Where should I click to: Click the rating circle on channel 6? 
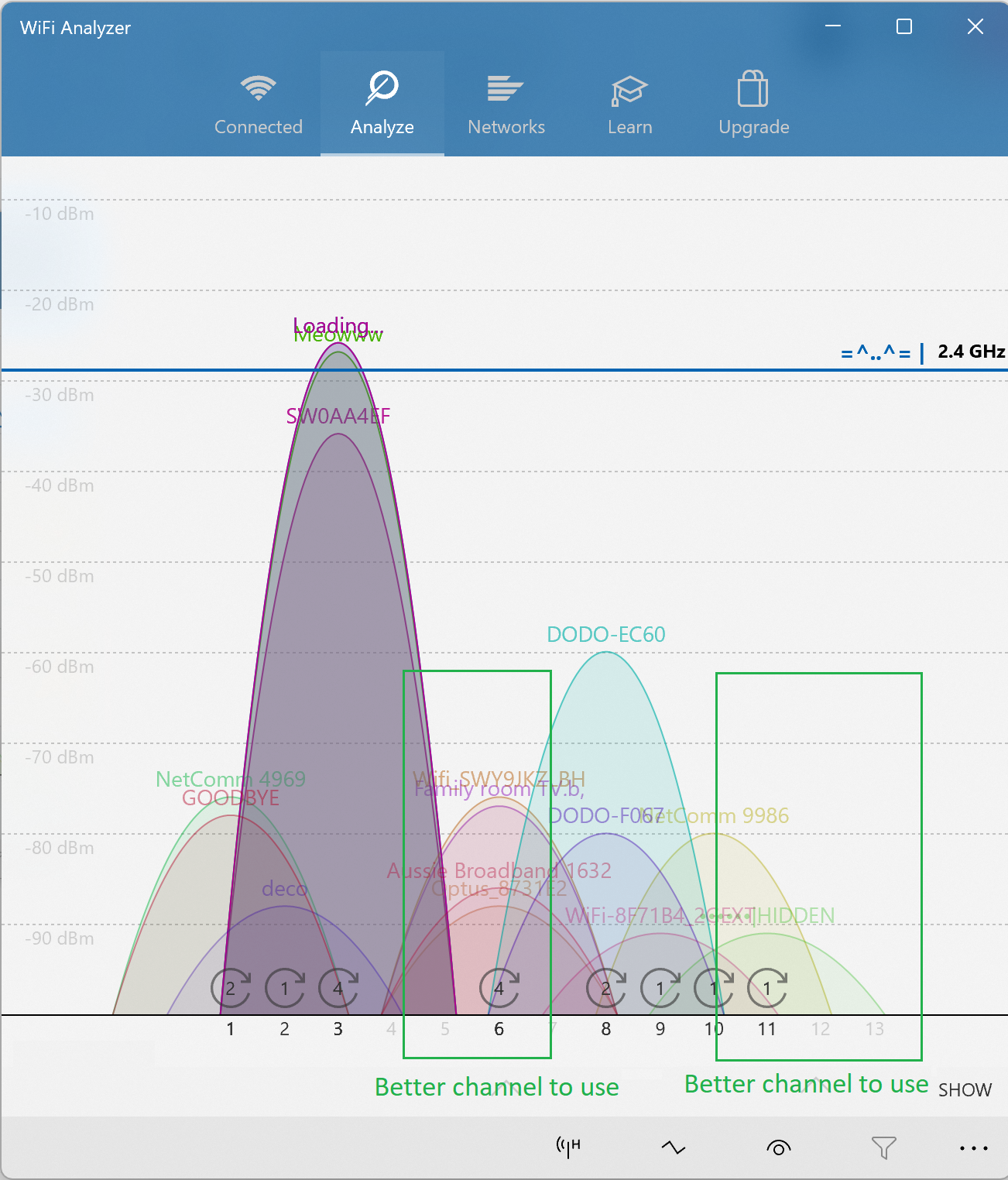pyautogui.click(x=499, y=988)
